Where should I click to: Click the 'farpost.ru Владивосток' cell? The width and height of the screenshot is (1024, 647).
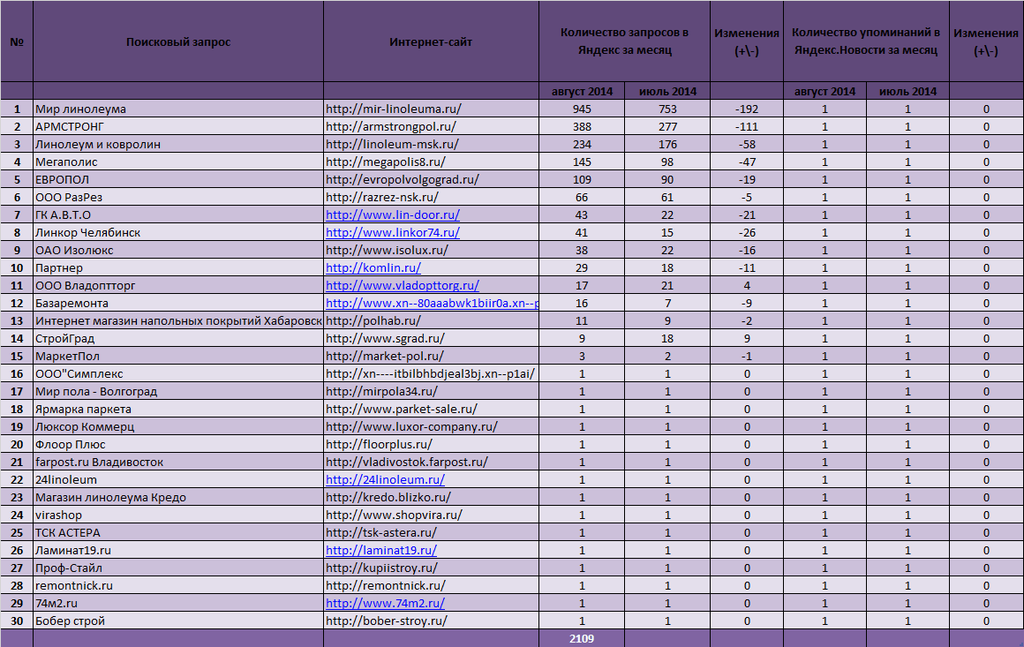[x=178, y=462]
